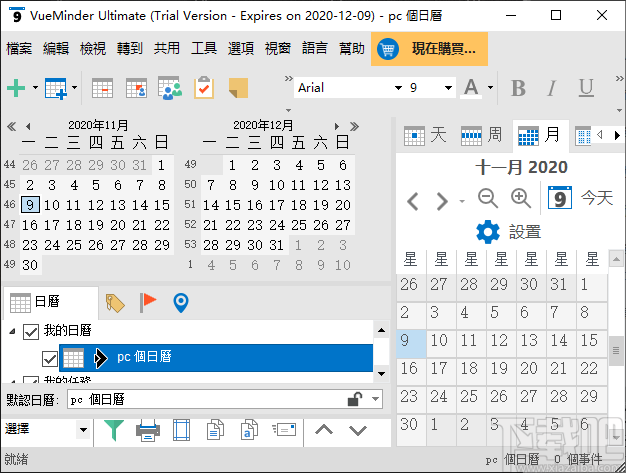Open dropdown arrow beside green plus icon

35,88
